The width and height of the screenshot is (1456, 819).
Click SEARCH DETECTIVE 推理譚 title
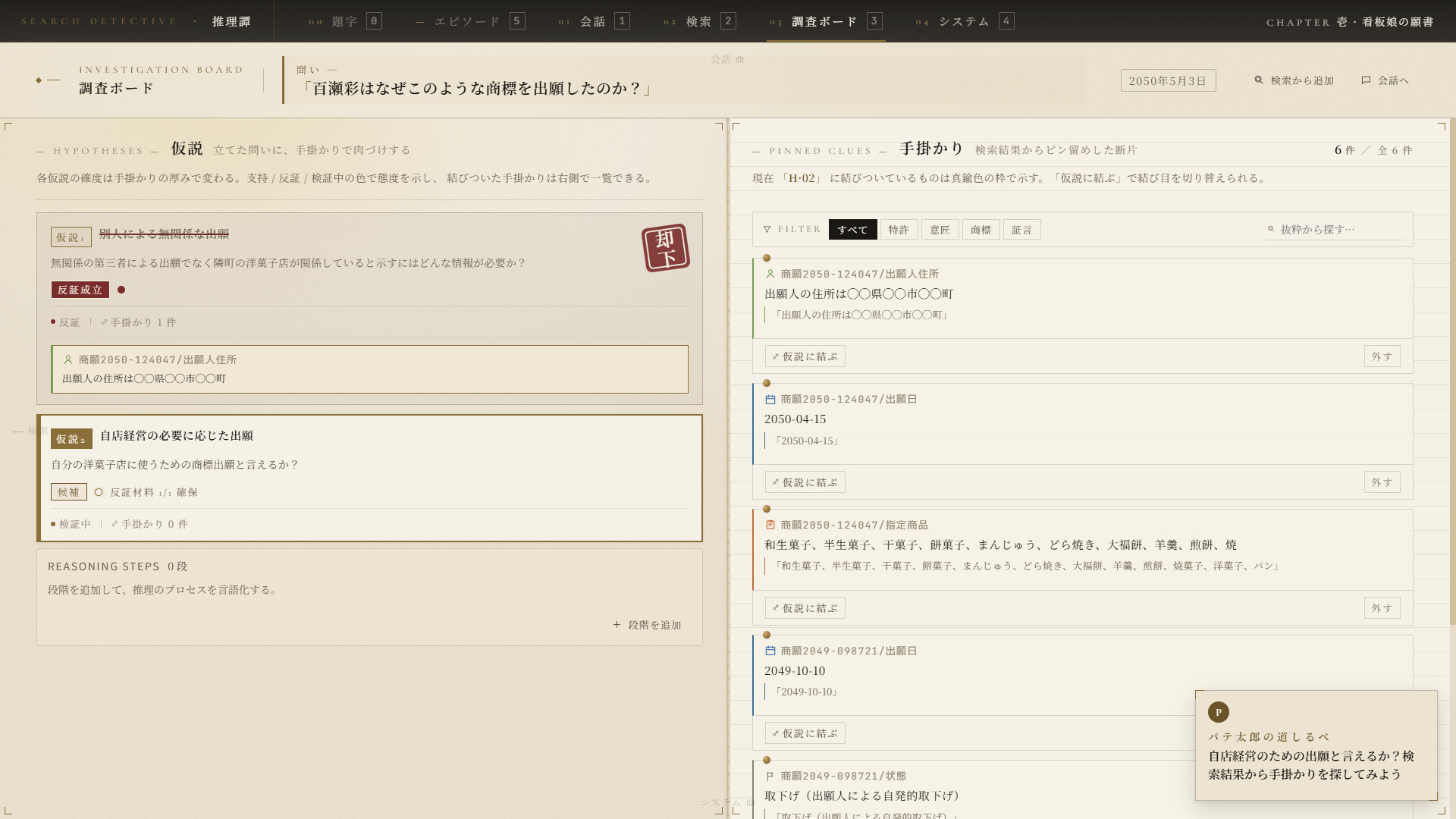point(136,21)
